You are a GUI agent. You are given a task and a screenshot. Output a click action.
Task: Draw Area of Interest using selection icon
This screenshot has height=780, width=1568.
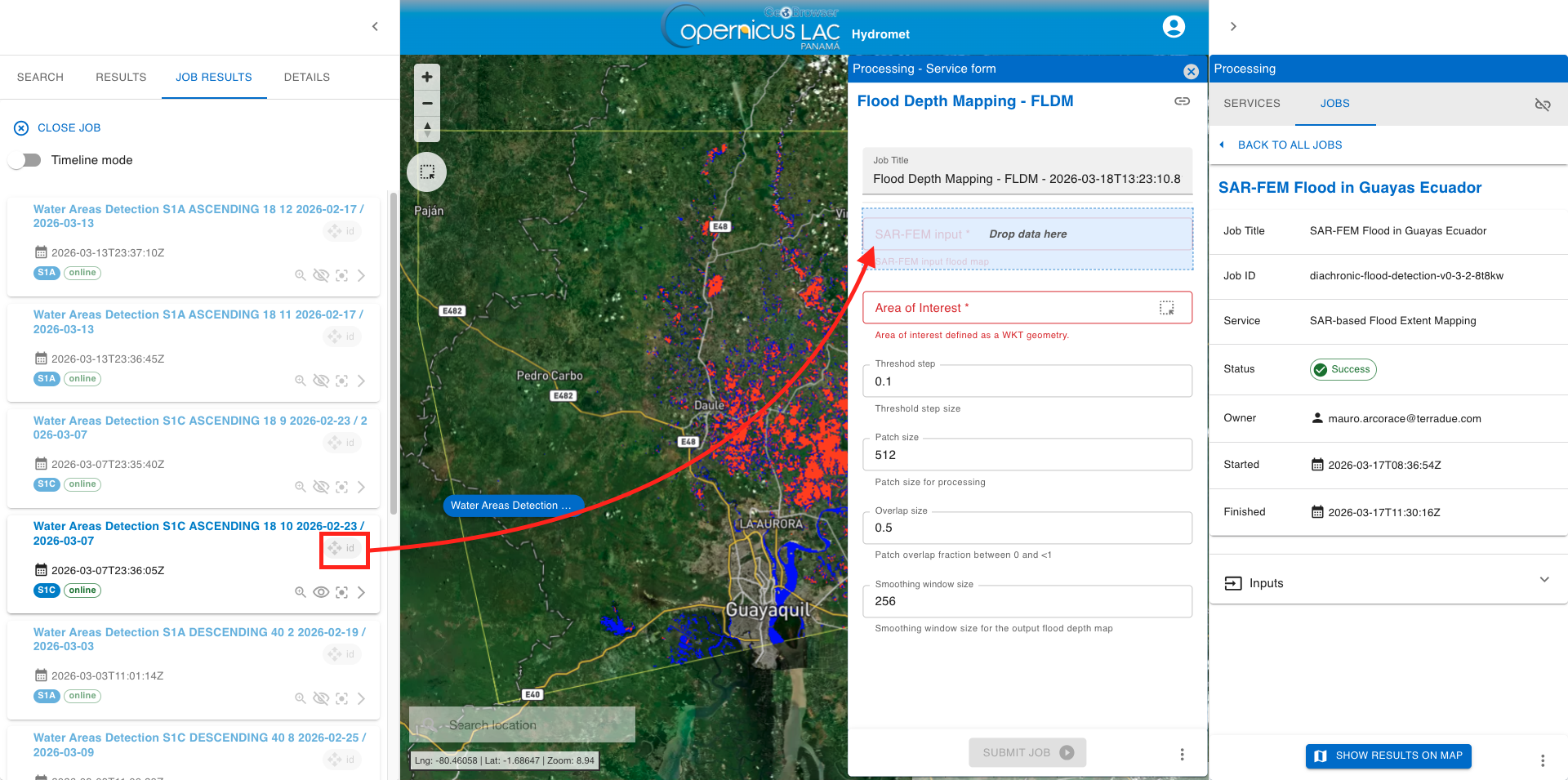click(1166, 308)
